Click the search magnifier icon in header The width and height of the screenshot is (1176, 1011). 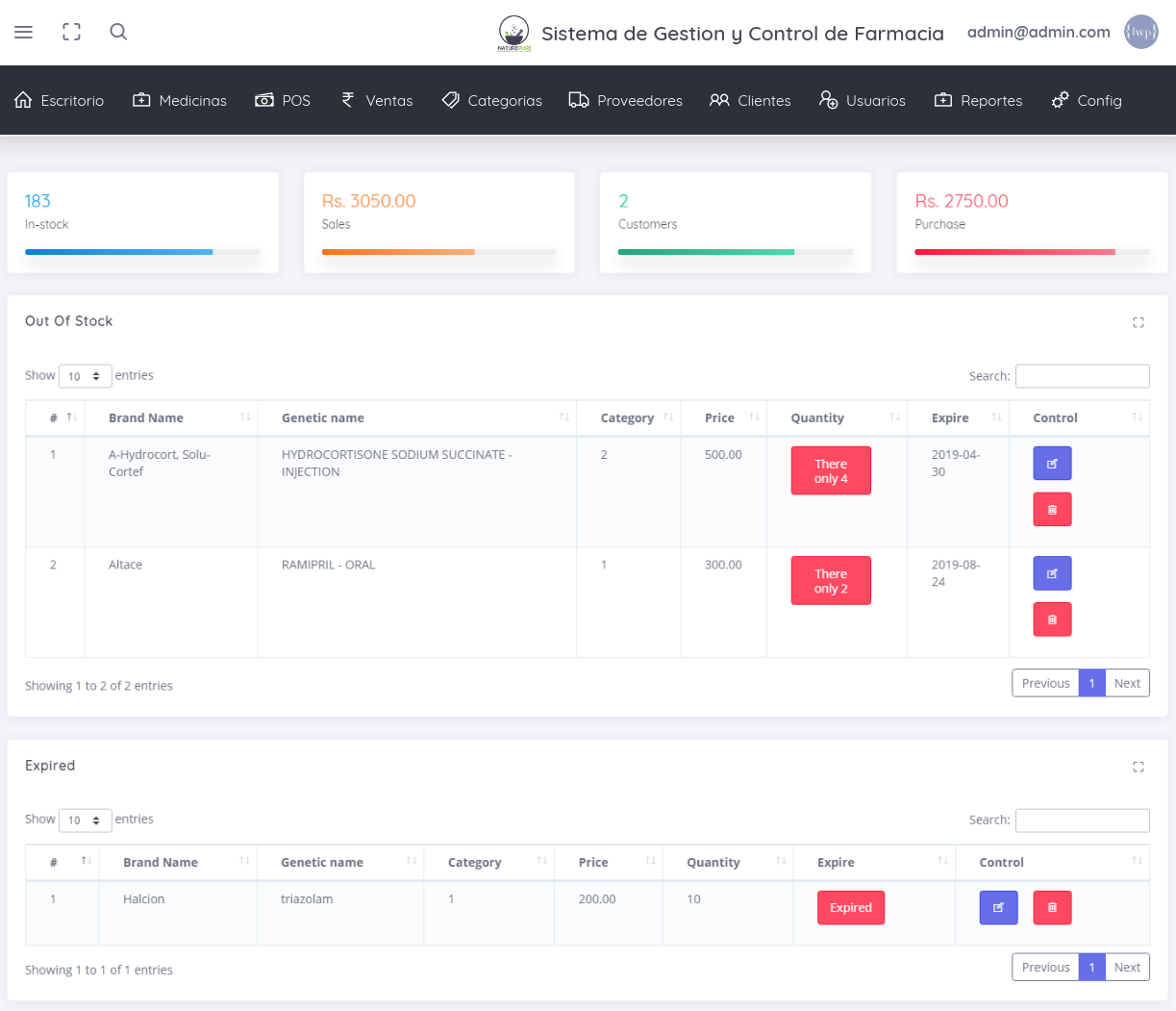tap(118, 32)
